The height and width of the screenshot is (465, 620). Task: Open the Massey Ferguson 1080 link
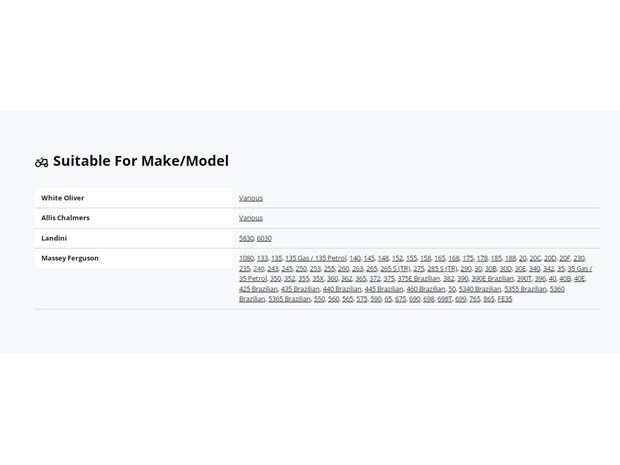coord(246,258)
